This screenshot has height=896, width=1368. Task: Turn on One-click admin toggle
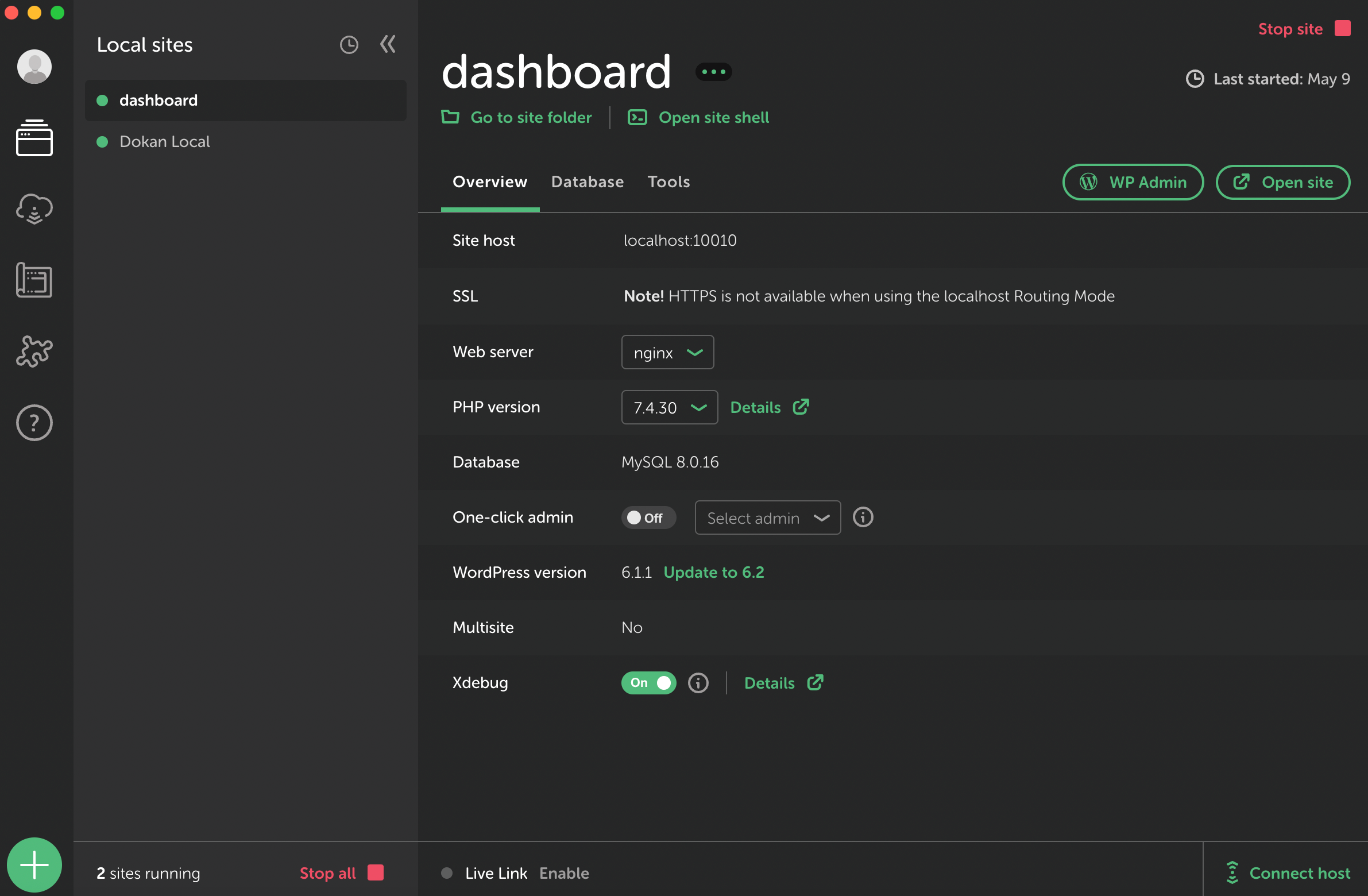point(648,517)
